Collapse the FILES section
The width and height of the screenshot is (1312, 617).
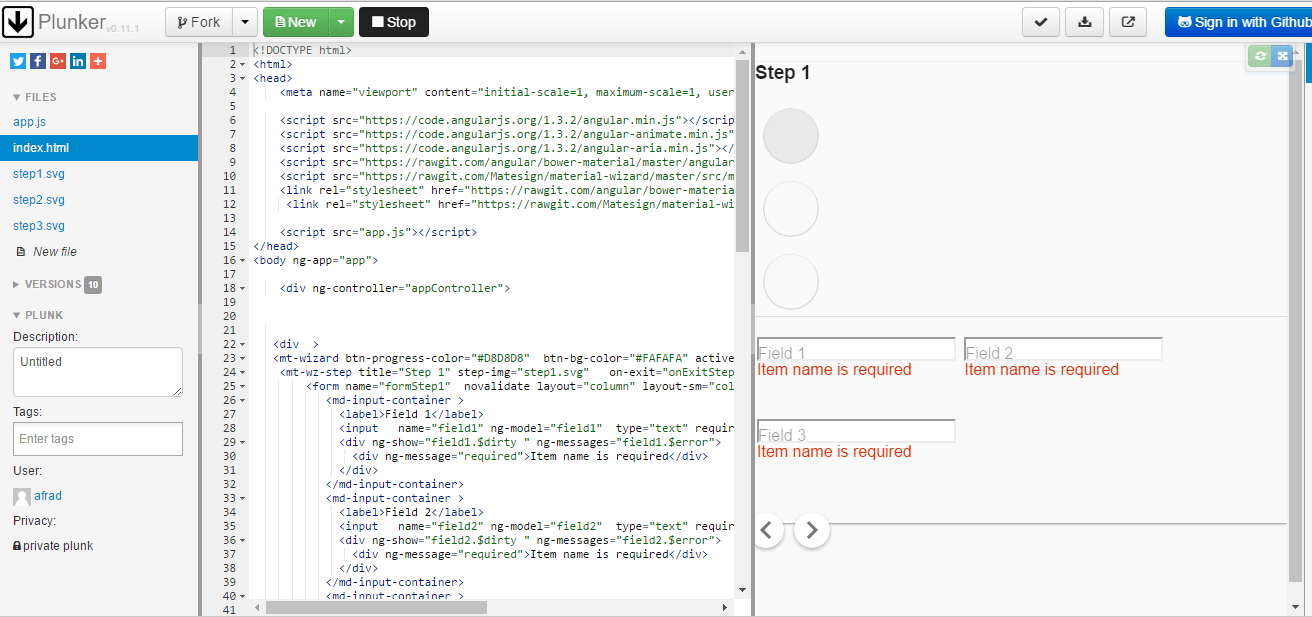(x=34, y=97)
